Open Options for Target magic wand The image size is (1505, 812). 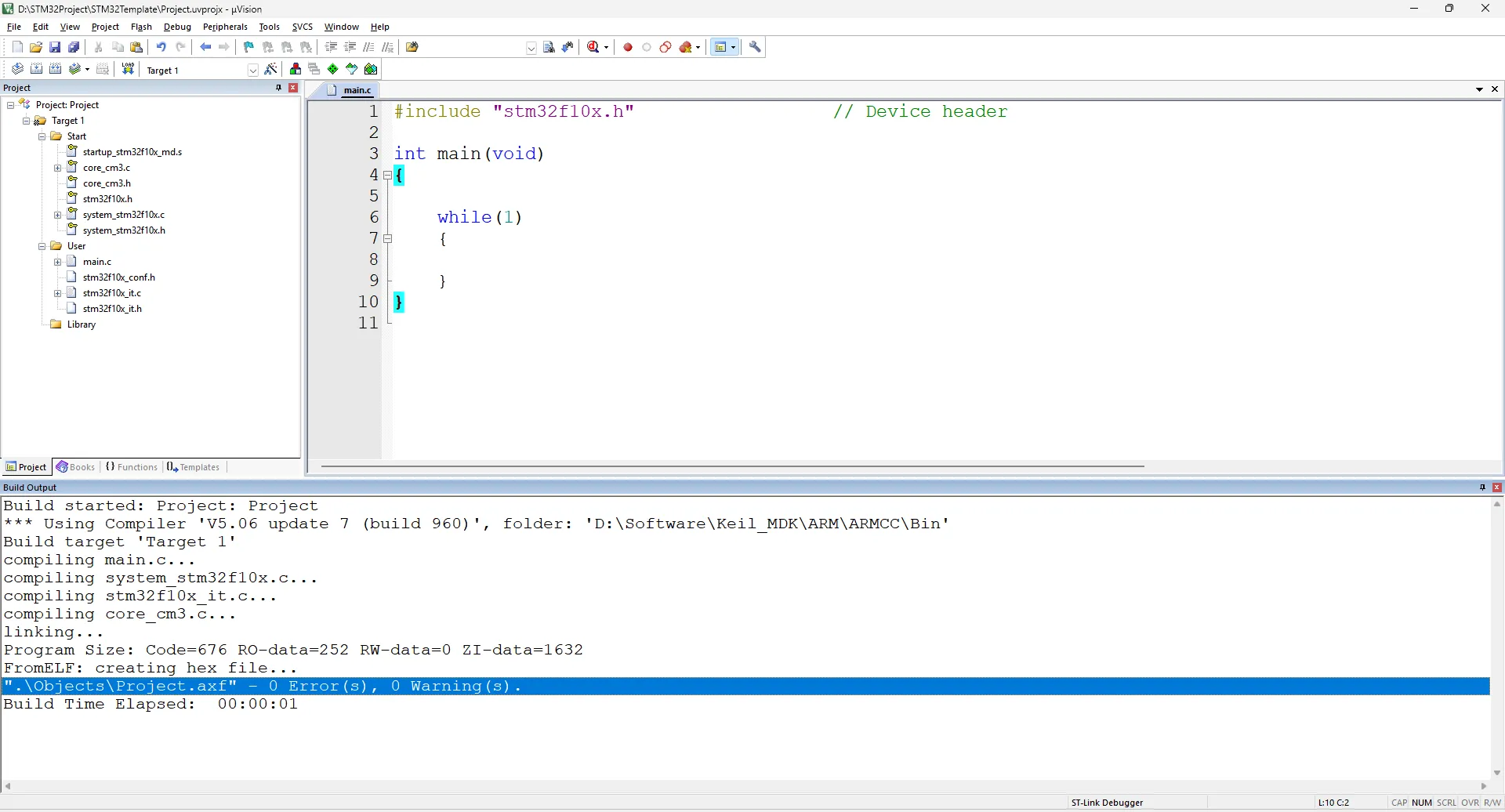pos(271,70)
